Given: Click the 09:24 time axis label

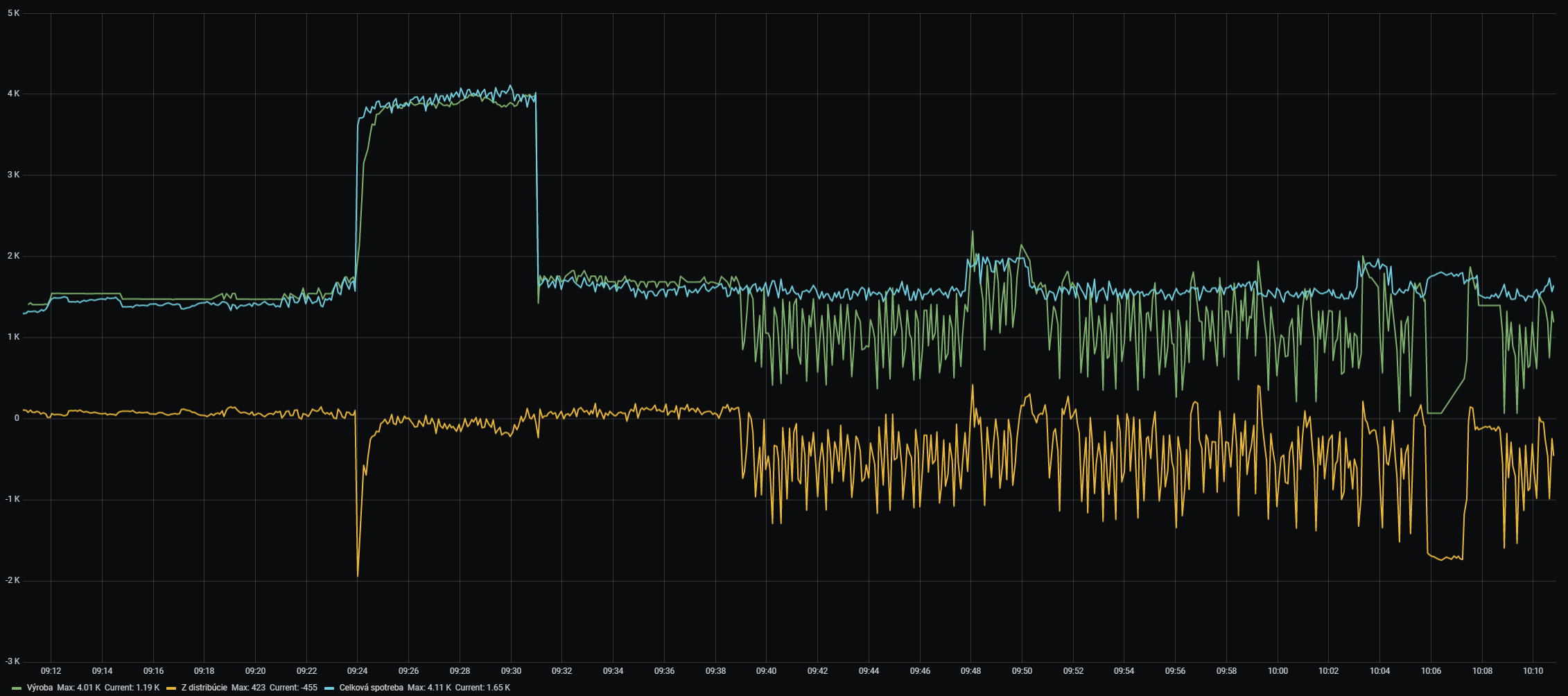Looking at the screenshot, I should click(x=358, y=671).
